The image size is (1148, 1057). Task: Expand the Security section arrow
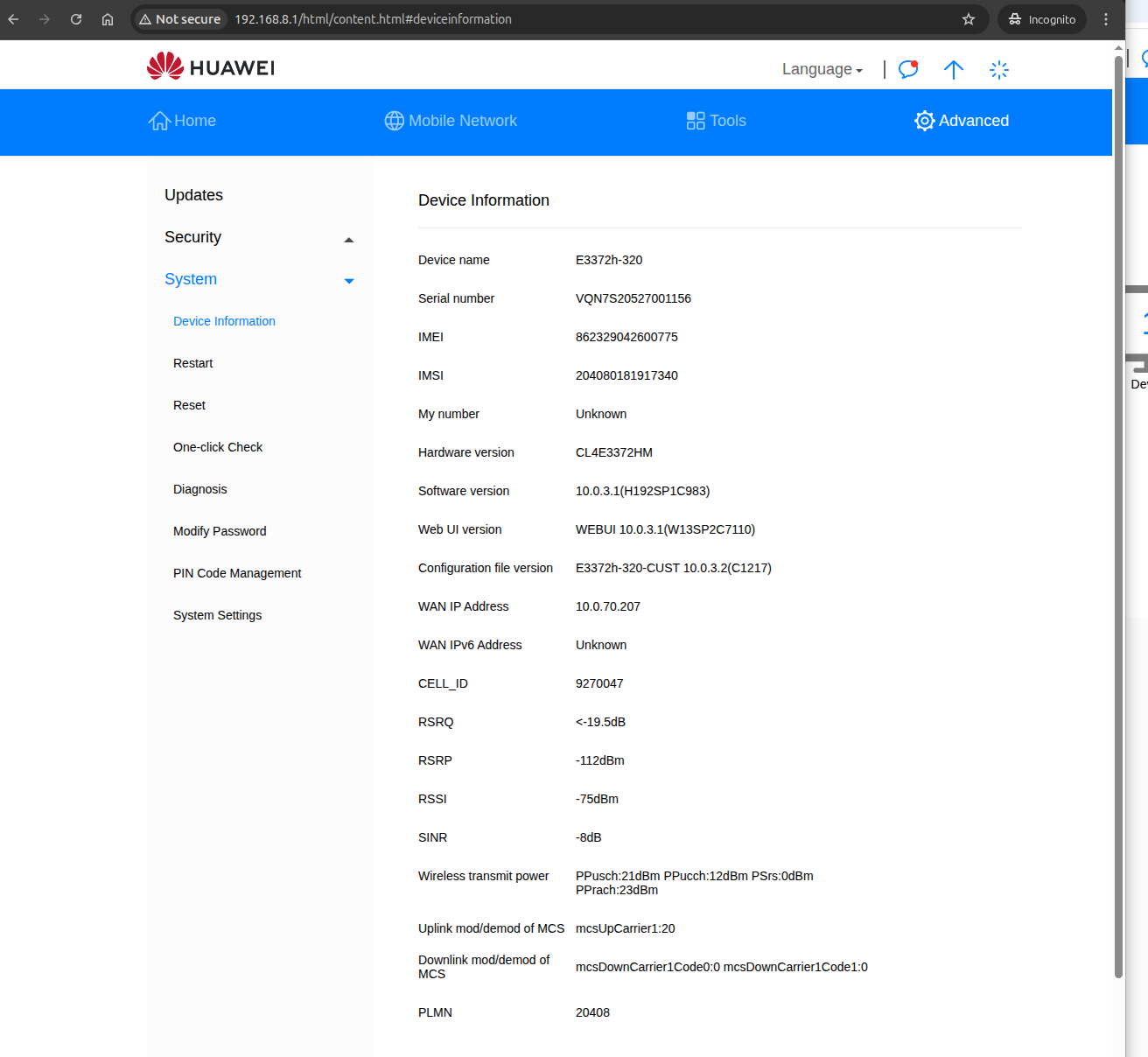pyautogui.click(x=349, y=239)
